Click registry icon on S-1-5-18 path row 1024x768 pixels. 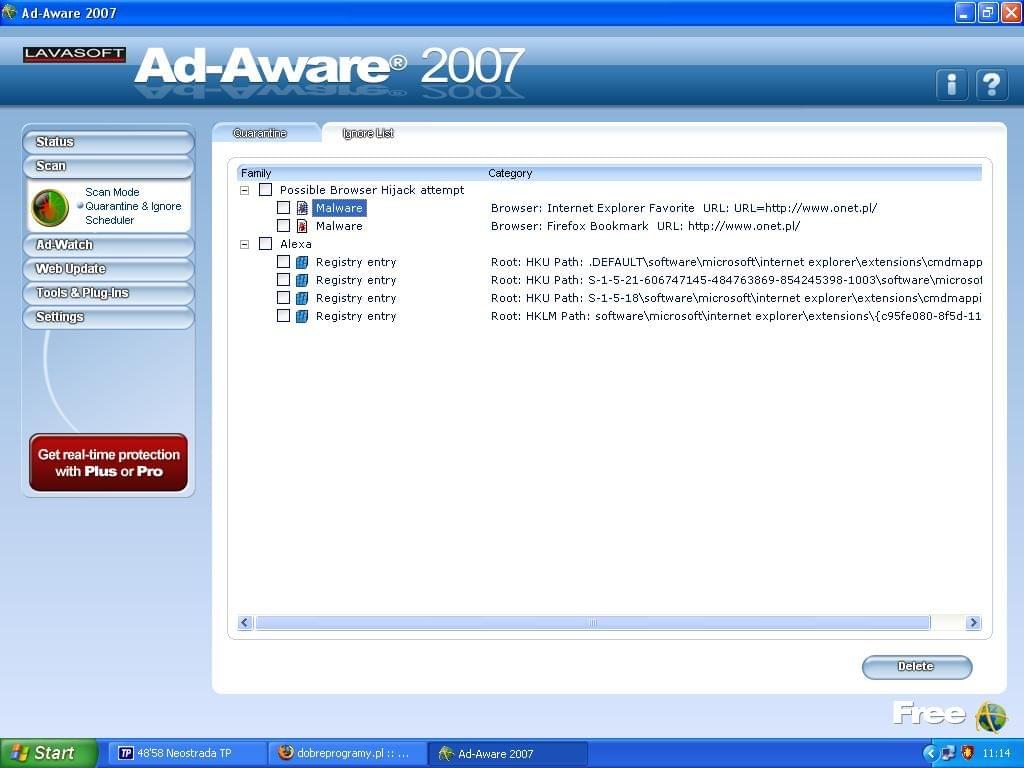click(302, 298)
